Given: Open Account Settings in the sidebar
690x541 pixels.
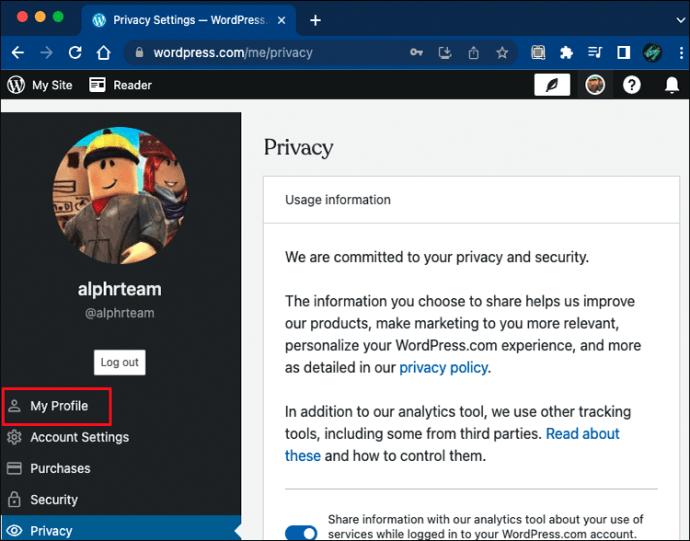Looking at the screenshot, I should [x=79, y=437].
